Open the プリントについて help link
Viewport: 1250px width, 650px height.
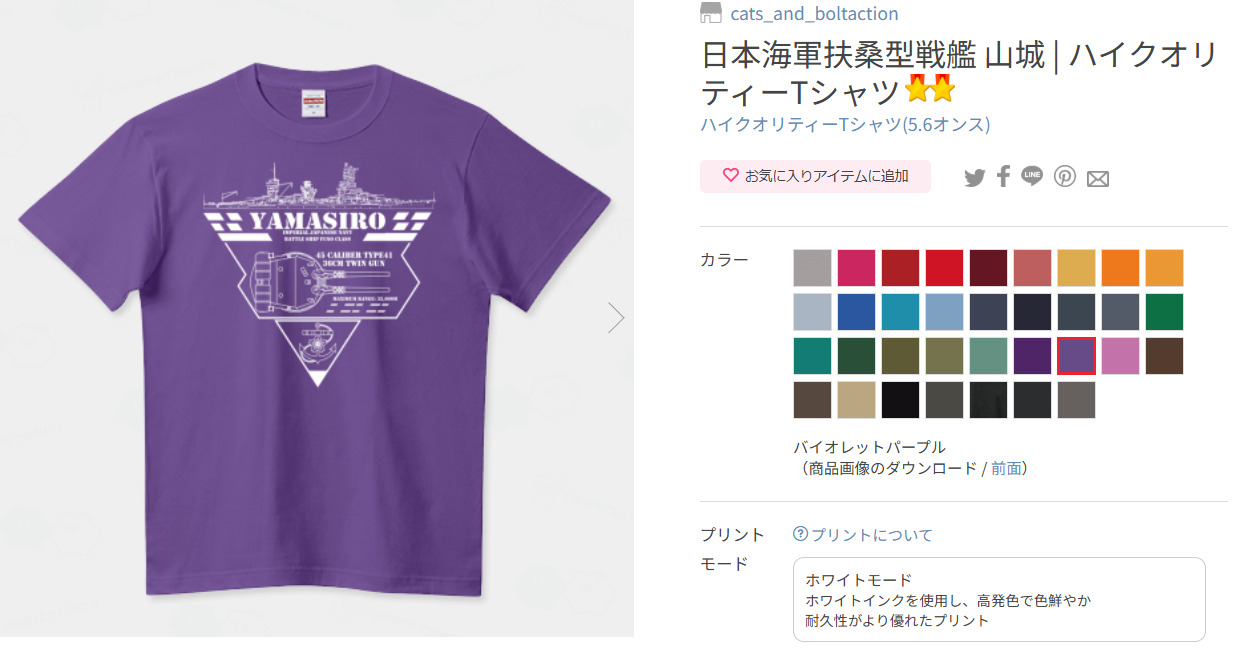click(871, 535)
